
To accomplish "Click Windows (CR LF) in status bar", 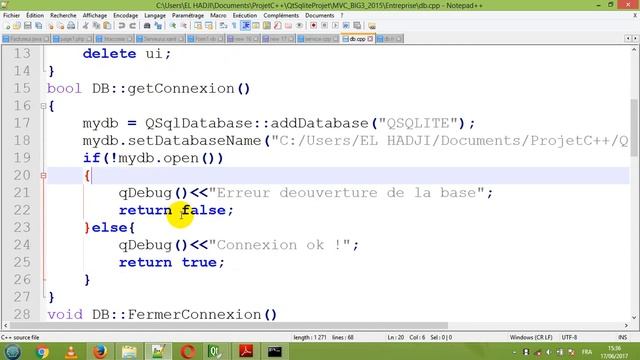I will [x=531, y=337].
